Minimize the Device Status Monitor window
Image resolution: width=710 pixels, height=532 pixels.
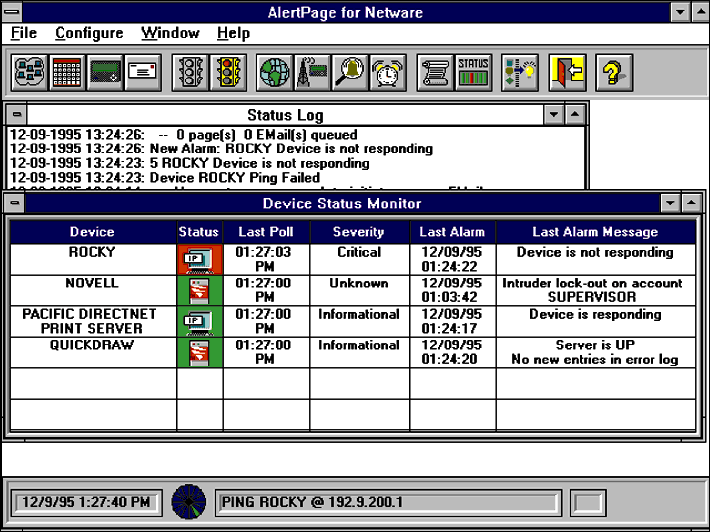click(670, 203)
